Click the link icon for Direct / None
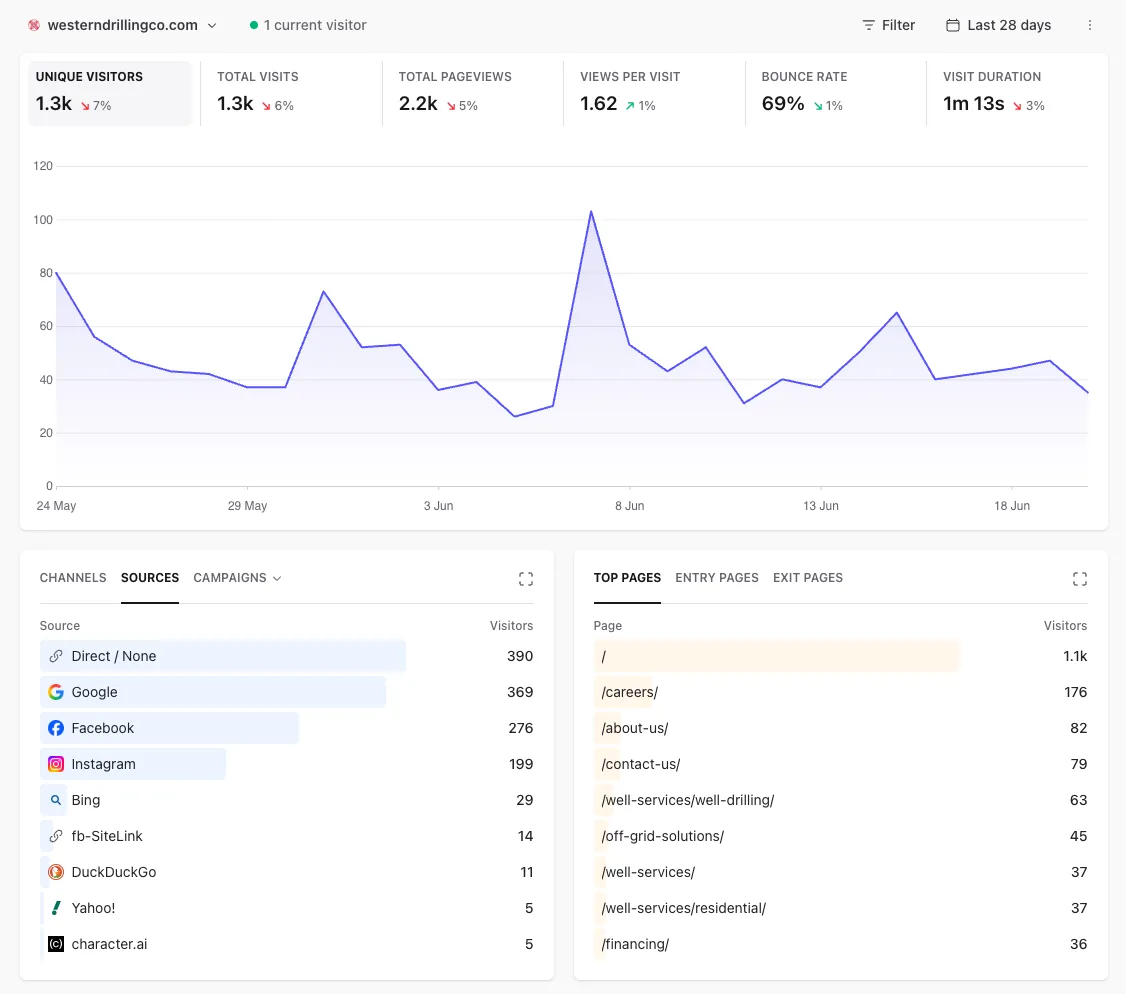This screenshot has width=1126, height=994. (55, 656)
